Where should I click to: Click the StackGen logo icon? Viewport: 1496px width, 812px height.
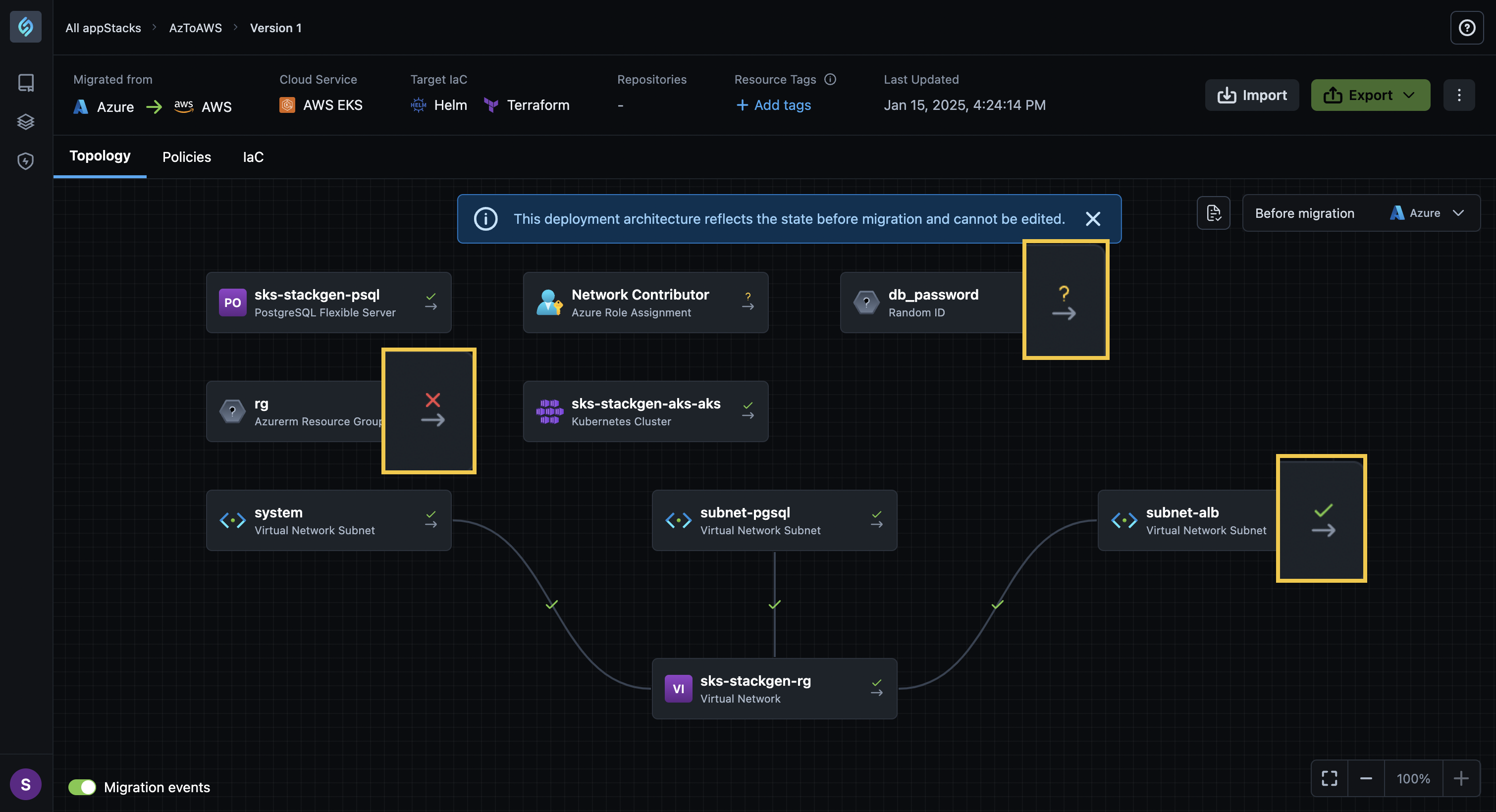coord(26,27)
